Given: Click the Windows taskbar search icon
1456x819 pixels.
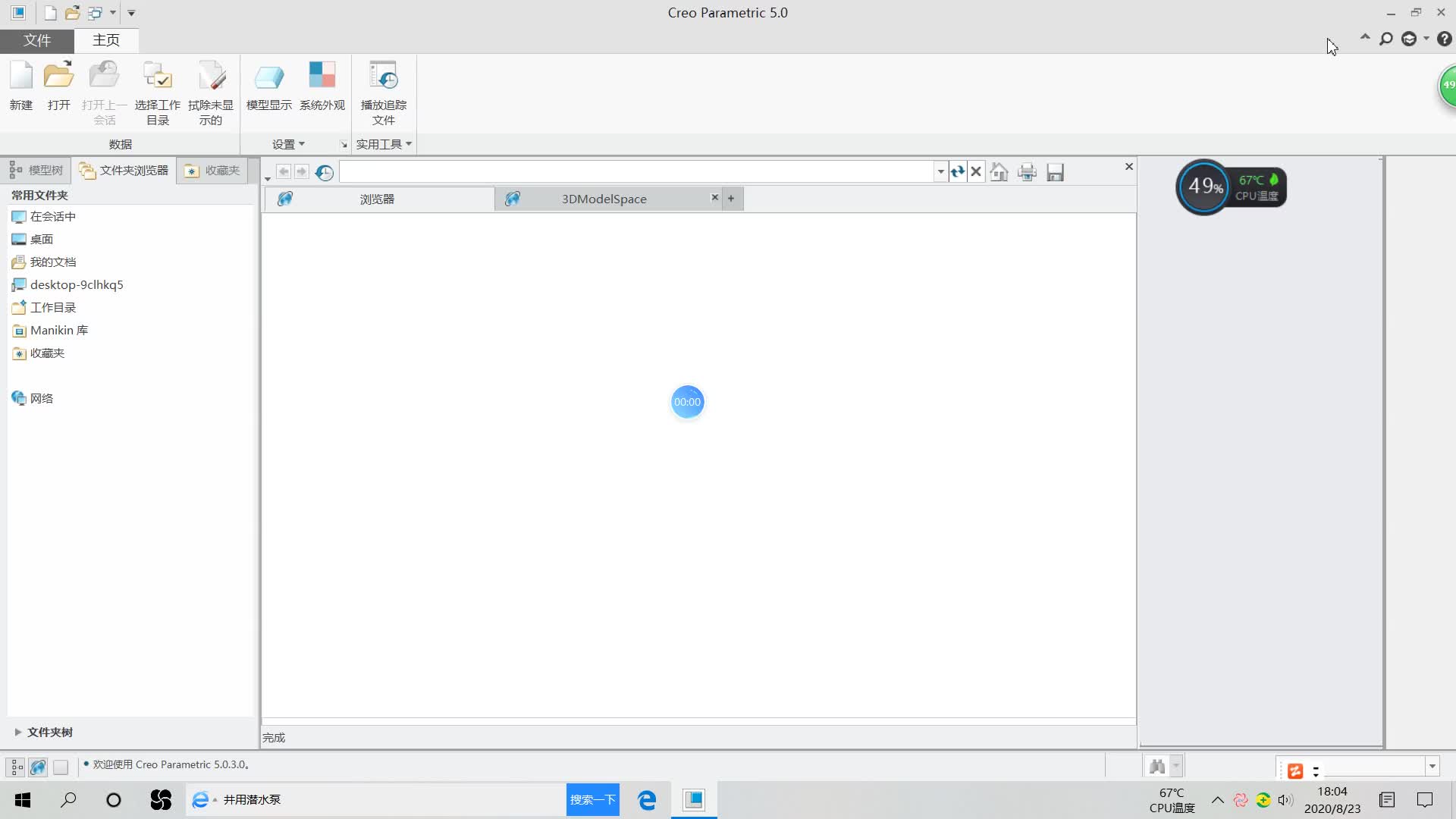Looking at the screenshot, I should (x=69, y=800).
